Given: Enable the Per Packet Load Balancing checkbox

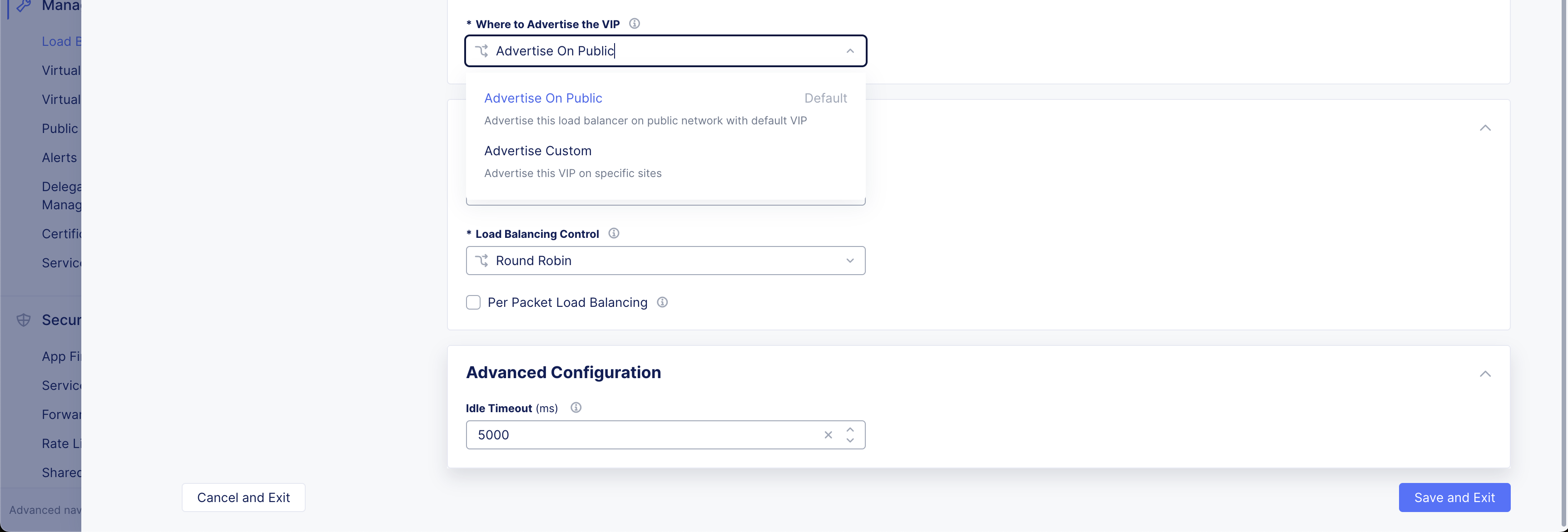Looking at the screenshot, I should 473,302.
